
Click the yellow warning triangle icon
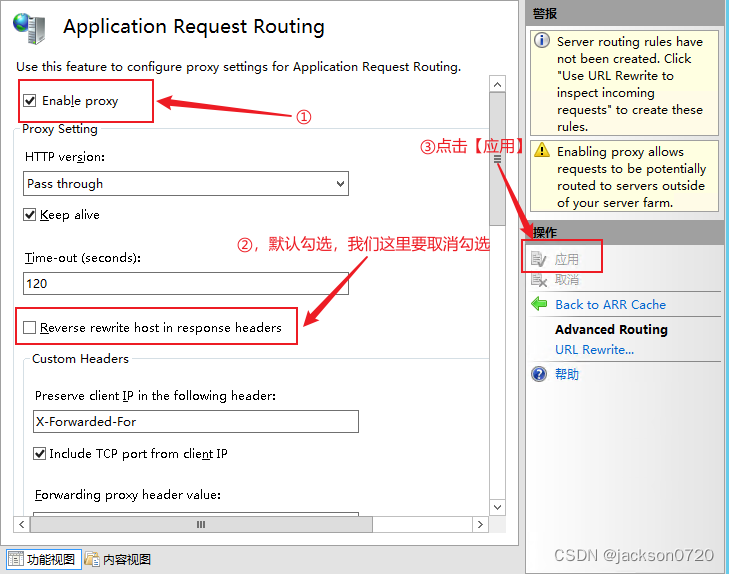542,151
